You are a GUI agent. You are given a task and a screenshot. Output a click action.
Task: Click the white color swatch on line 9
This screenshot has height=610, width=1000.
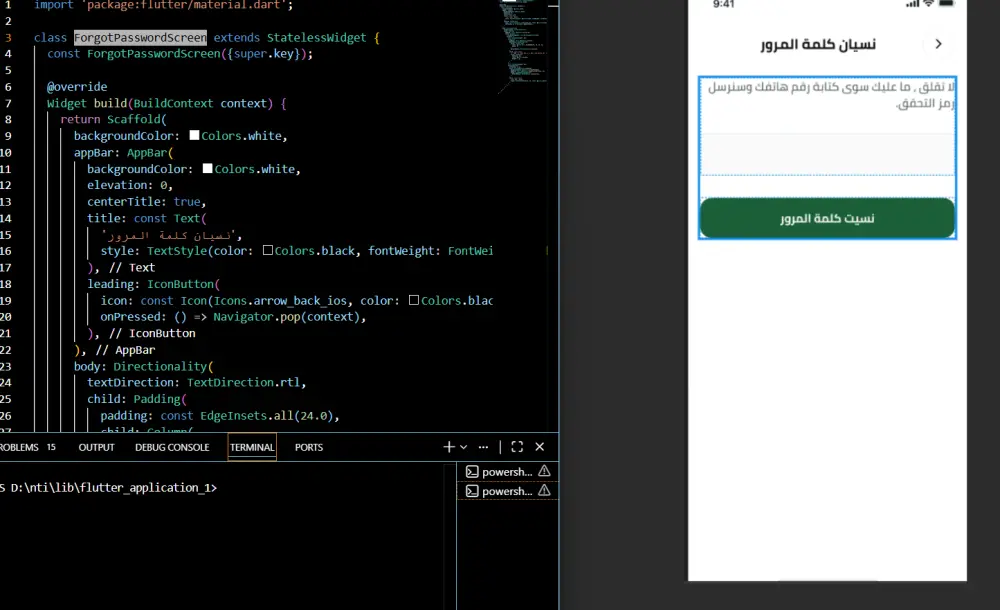pyautogui.click(x=195, y=135)
